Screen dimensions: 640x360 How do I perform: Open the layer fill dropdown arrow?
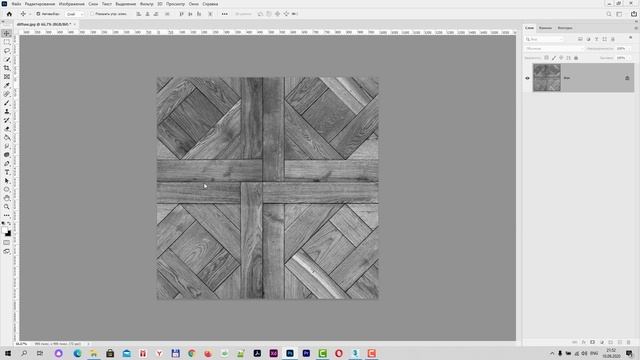point(629,58)
